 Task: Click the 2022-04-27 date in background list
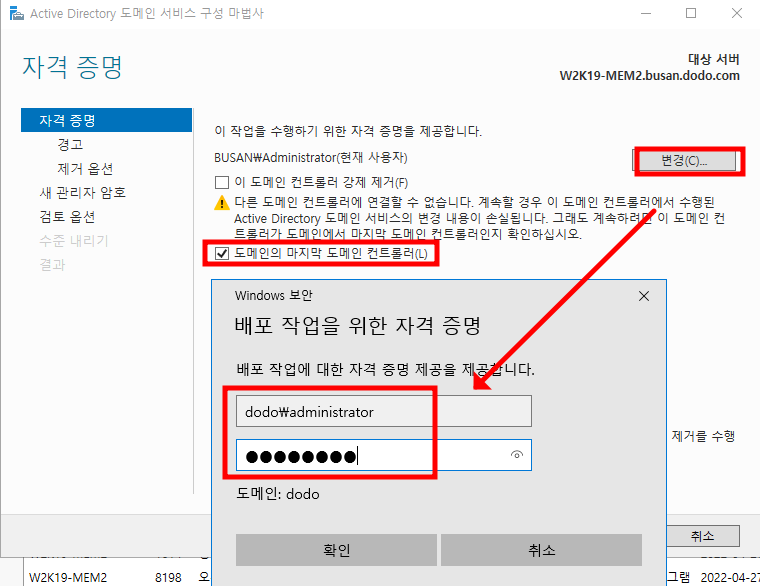730,578
